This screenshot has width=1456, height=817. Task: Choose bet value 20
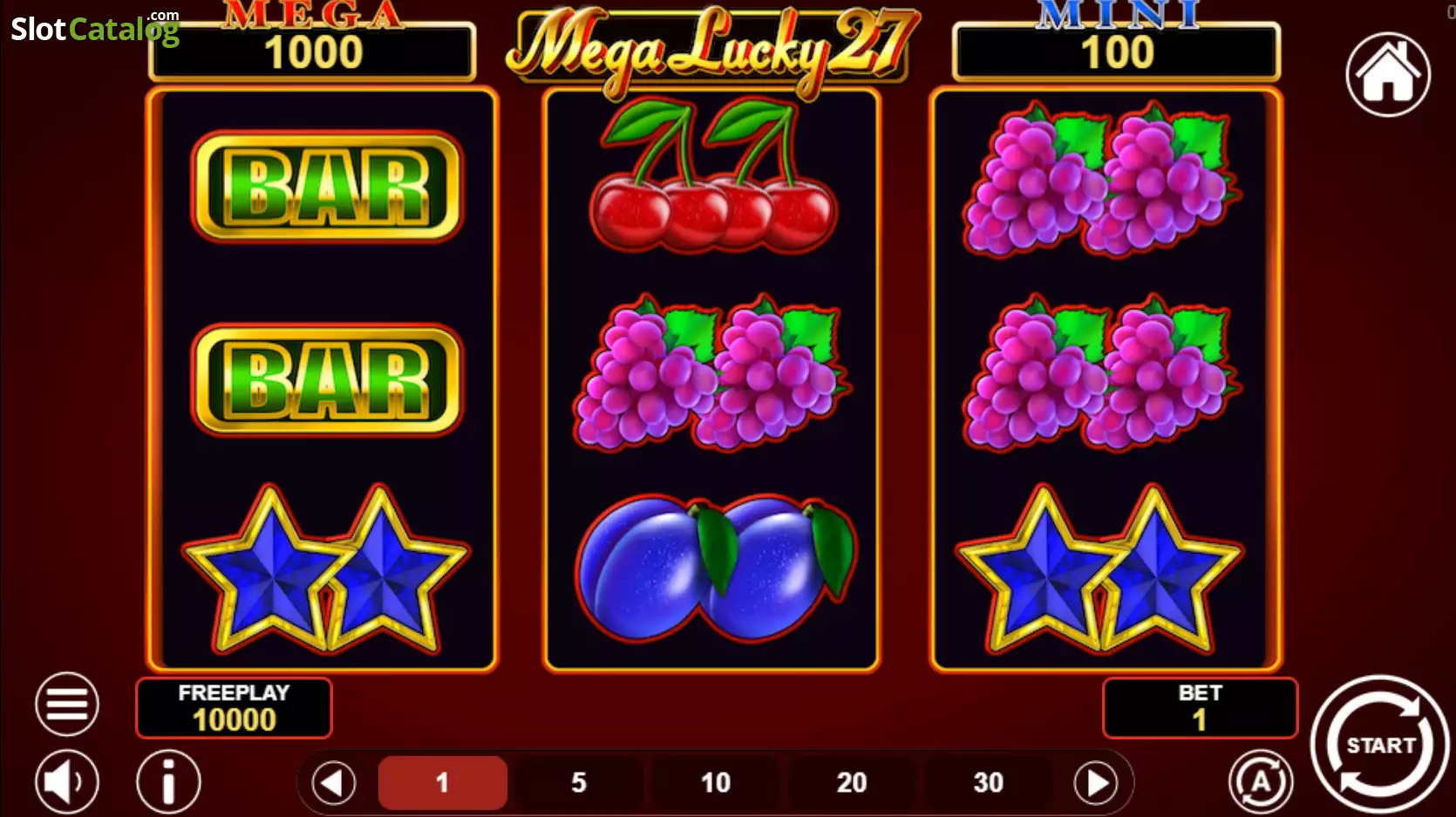click(852, 783)
